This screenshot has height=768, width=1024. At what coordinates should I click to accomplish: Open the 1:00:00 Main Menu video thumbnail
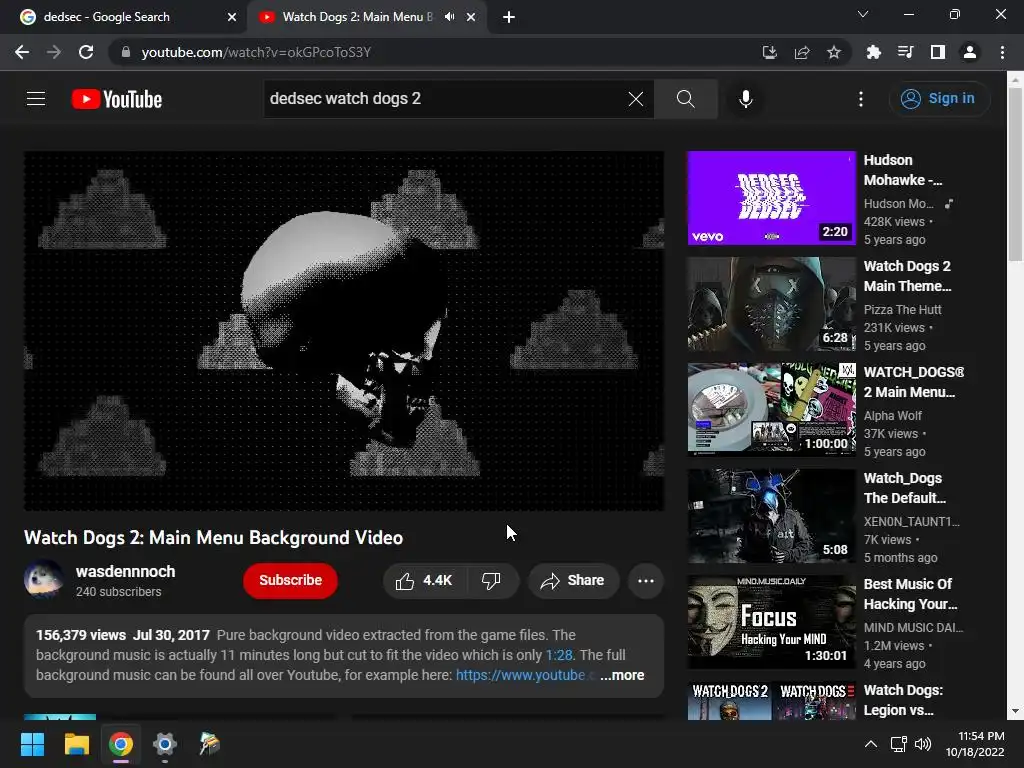pos(771,409)
